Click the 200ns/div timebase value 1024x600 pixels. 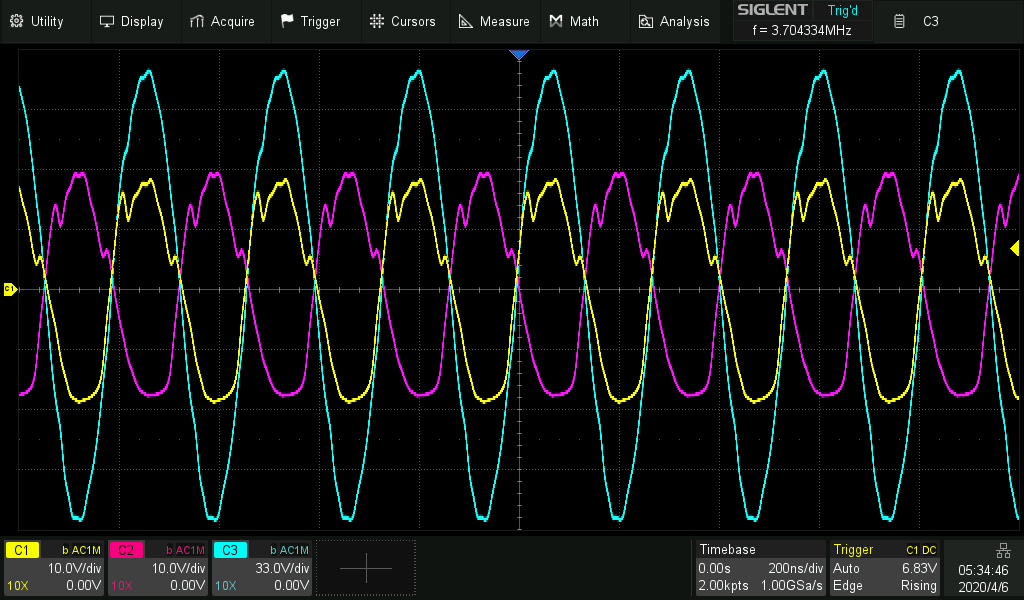point(795,568)
